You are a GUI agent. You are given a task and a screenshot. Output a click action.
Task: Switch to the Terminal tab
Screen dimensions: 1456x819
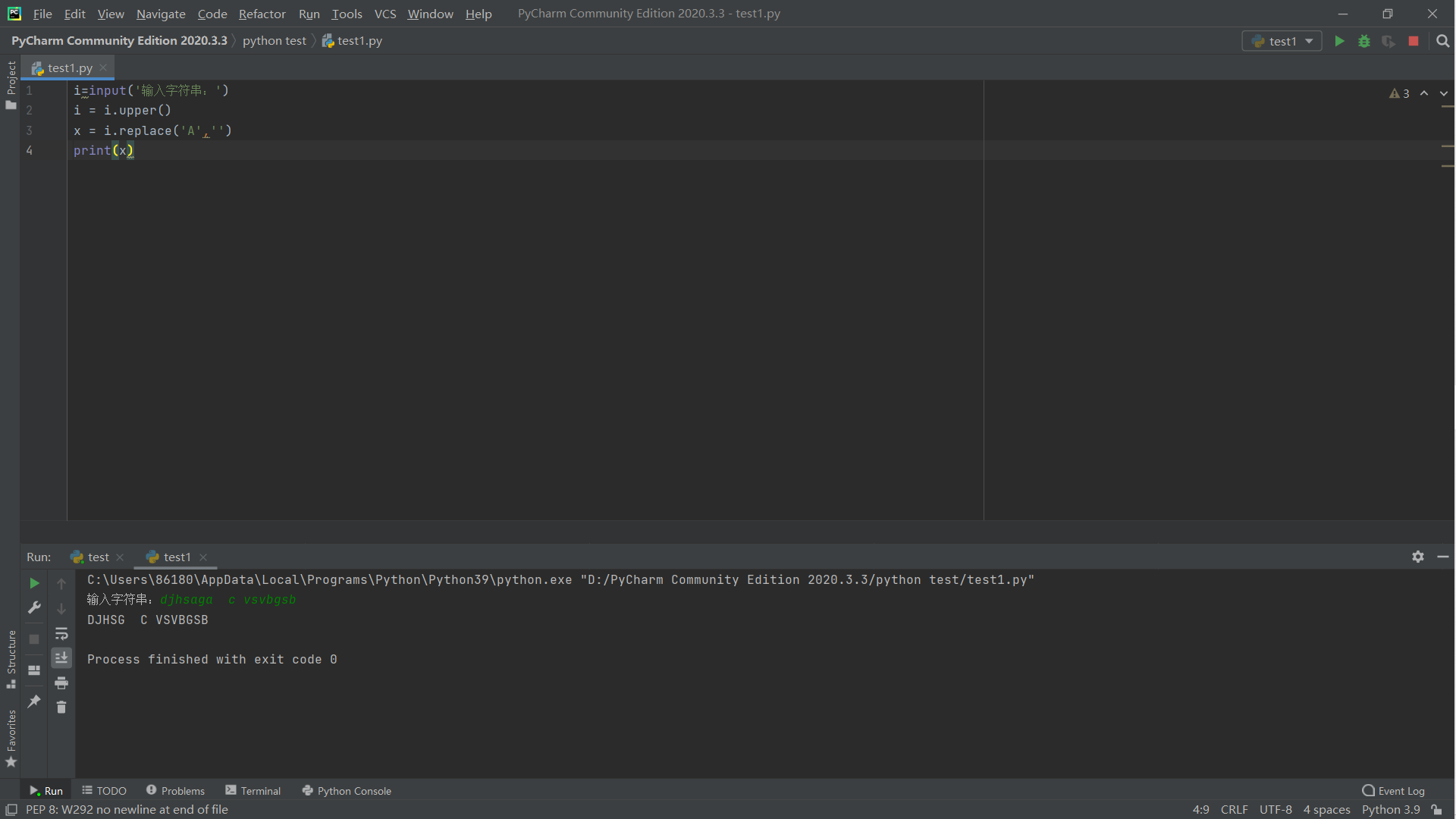click(253, 791)
